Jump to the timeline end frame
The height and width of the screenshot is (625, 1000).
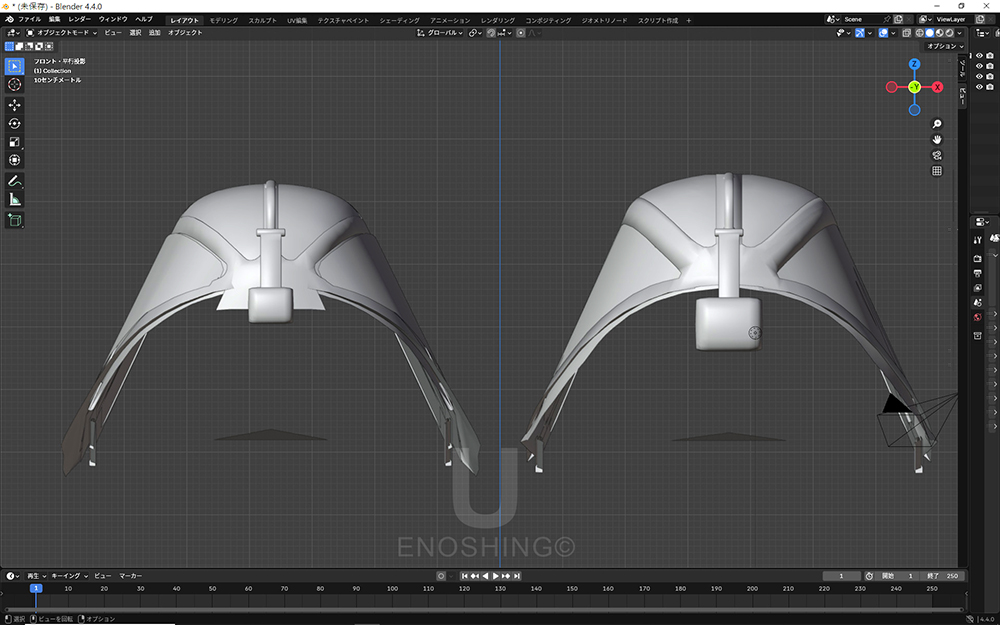coord(517,576)
